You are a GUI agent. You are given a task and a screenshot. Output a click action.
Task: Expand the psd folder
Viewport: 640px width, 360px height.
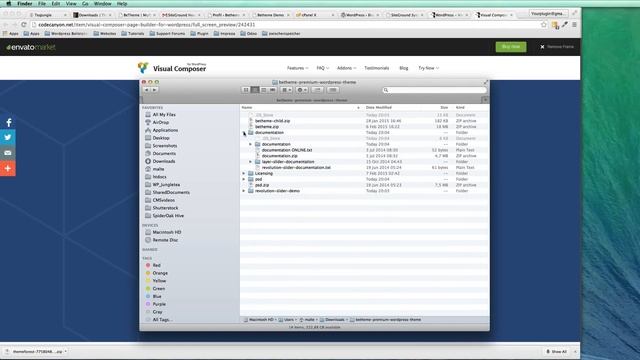click(x=244, y=179)
